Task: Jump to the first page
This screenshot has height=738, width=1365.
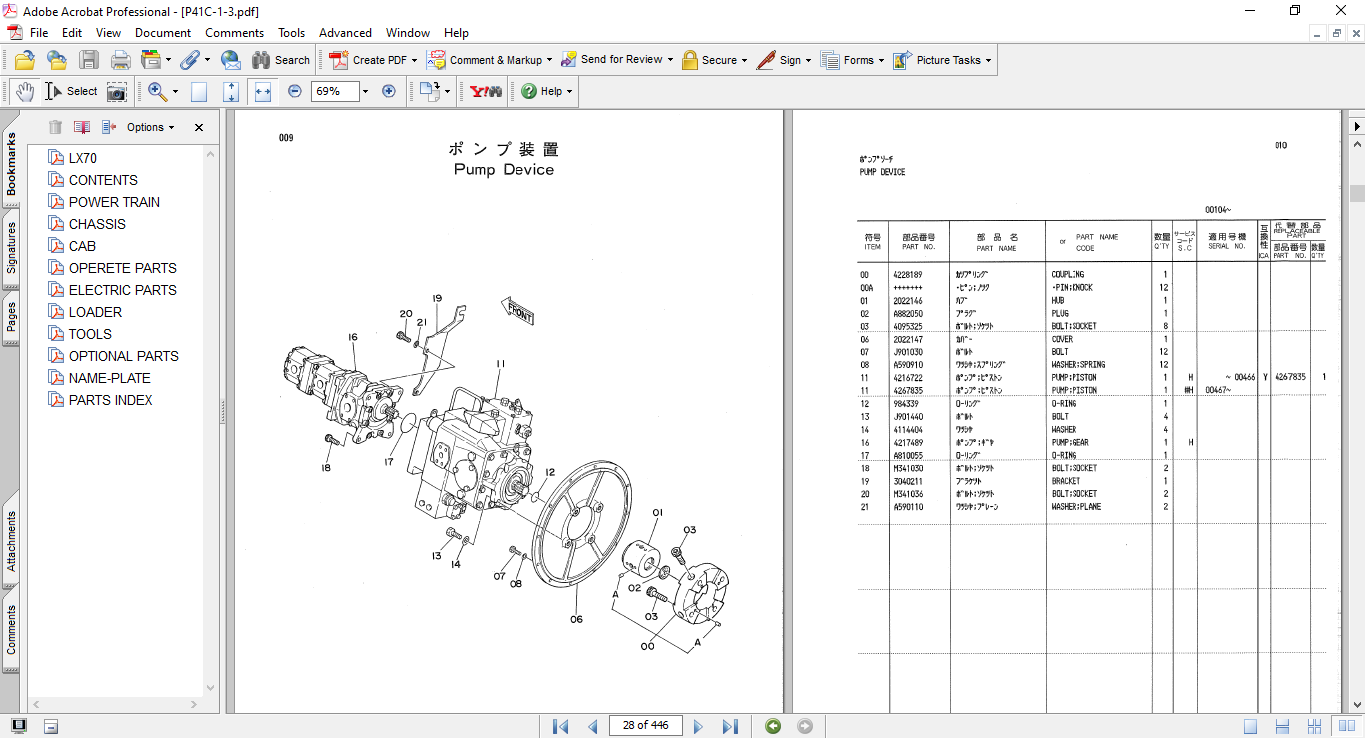Action: pyautogui.click(x=560, y=726)
